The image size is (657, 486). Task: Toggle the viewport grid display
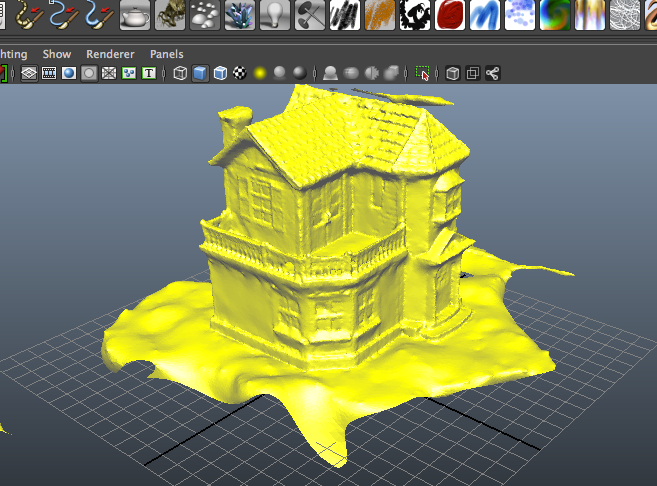29,73
